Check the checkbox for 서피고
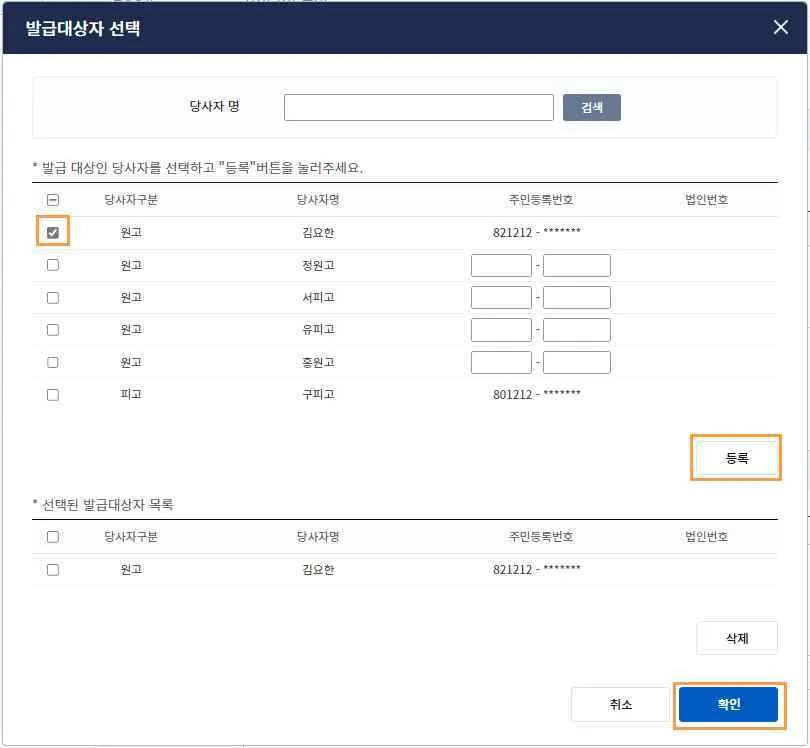The width and height of the screenshot is (810, 748). click(53, 298)
